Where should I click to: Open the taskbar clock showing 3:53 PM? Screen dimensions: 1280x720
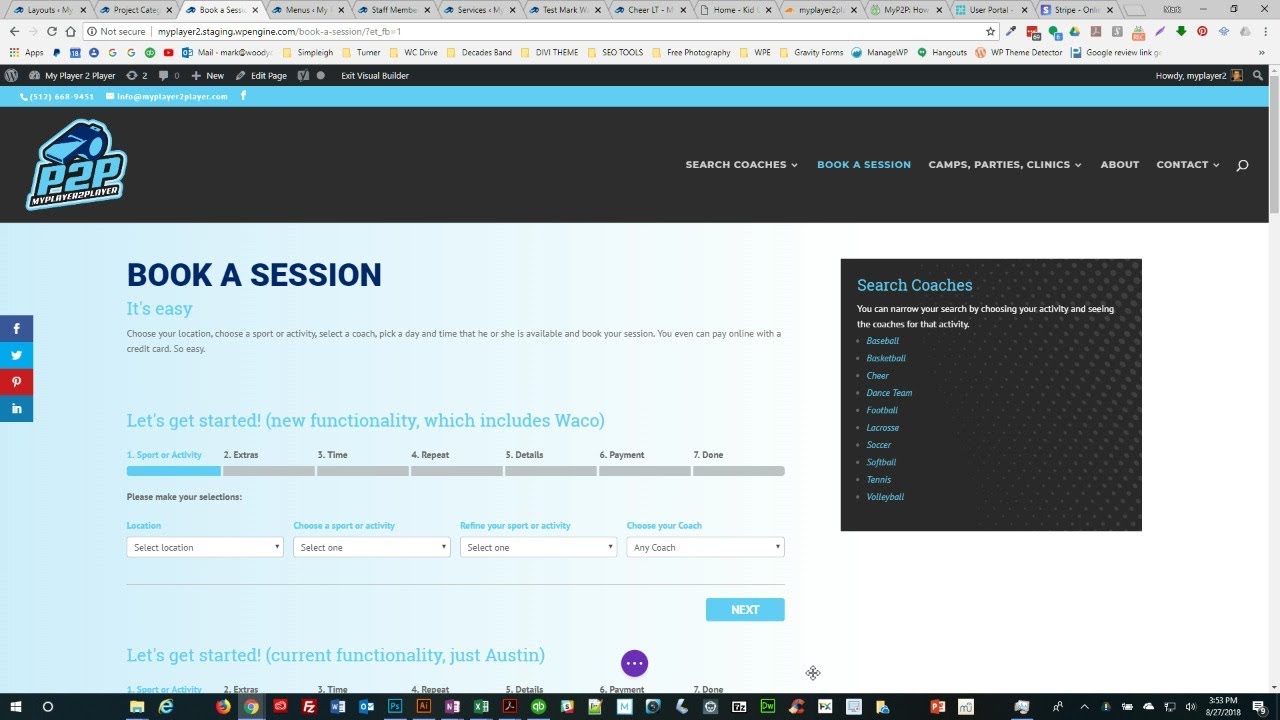[1224, 706]
